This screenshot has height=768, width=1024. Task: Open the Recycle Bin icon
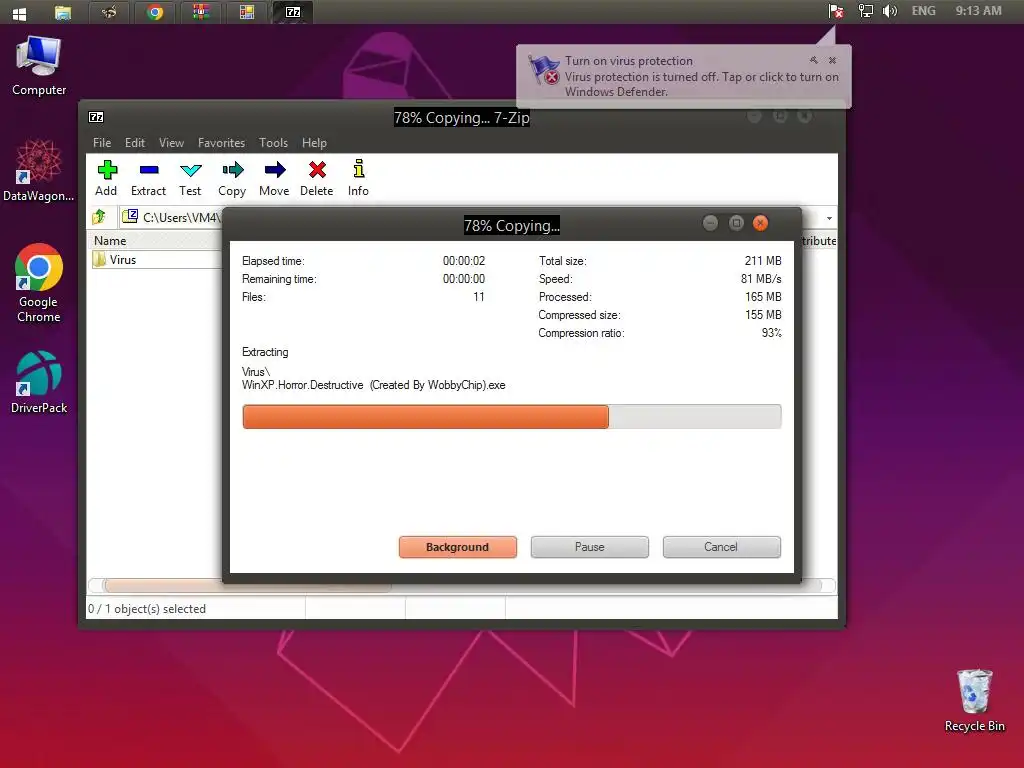974,700
